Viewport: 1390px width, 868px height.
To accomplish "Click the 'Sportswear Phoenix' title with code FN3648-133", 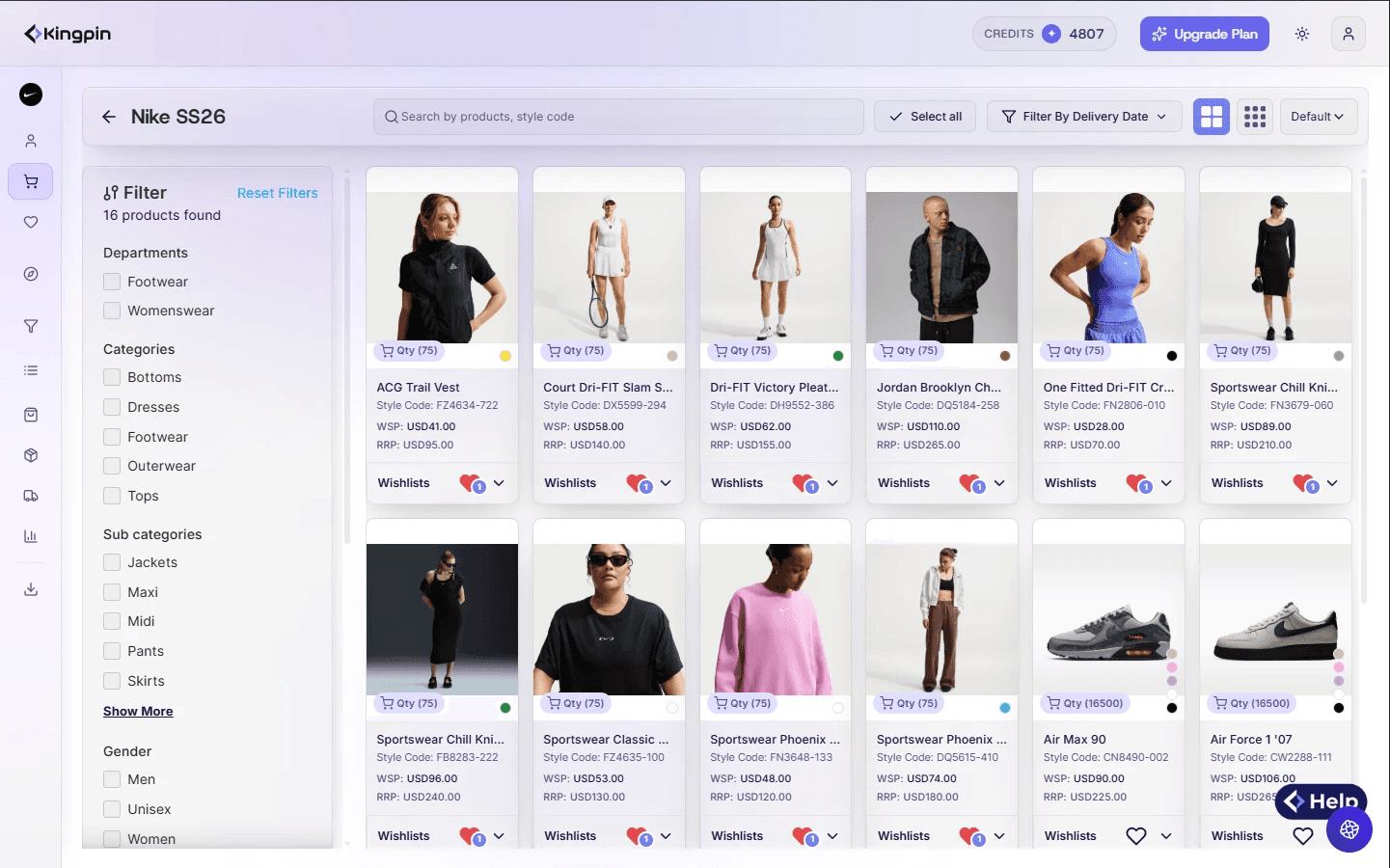I will pos(776,740).
